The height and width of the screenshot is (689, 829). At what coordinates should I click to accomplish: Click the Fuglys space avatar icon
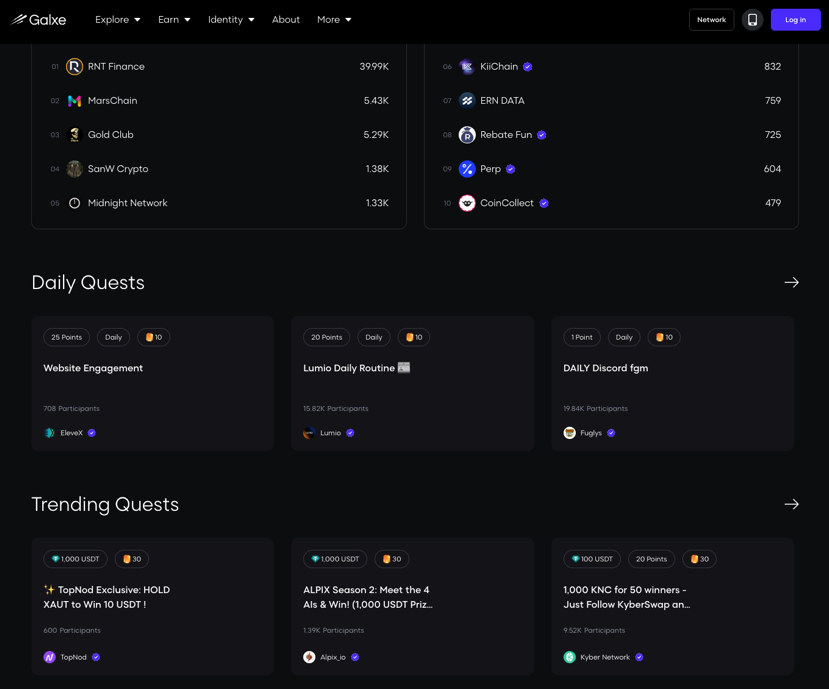click(x=569, y=433)
